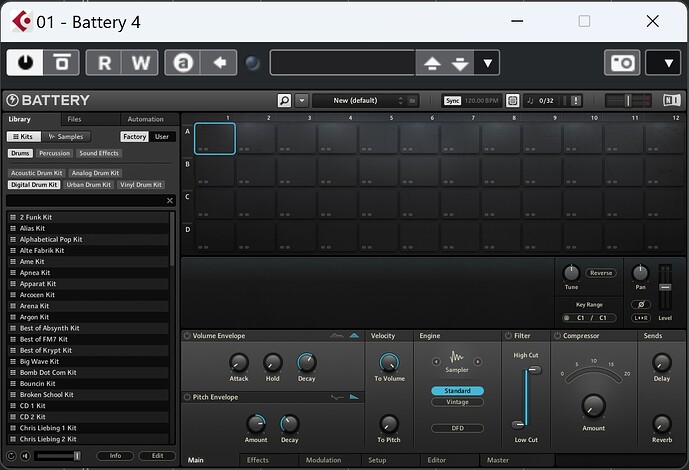The width and height of the screenshot is (689, 470).
Task: Filter by Percussion tag
Action: click(54, 153)
